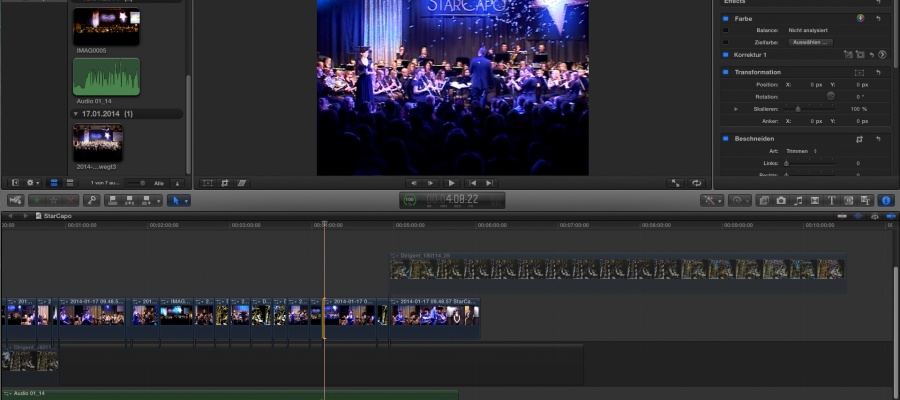Click the keyword editor key icon
This screenshot has height=400, width=900.
[x=91, y=200]
